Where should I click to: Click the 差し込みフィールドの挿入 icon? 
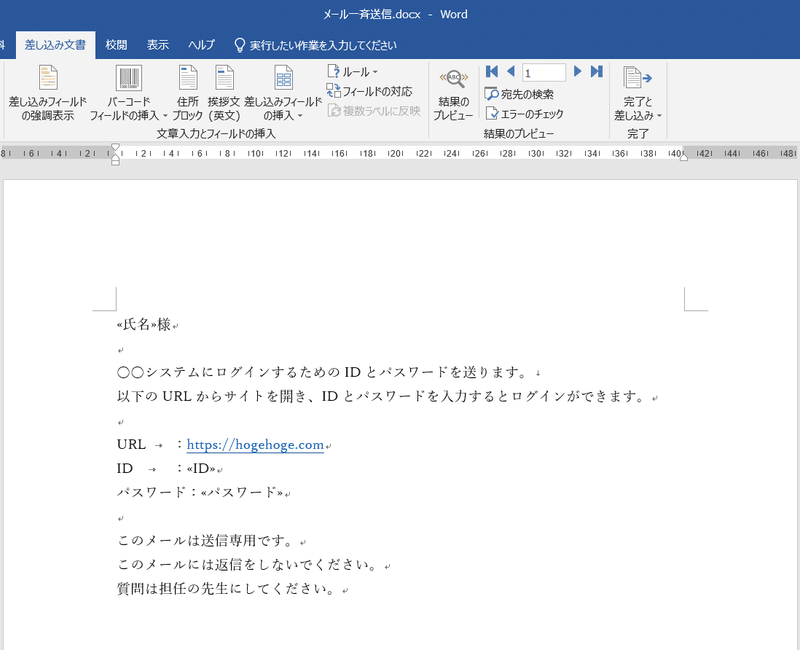[x=285, y=80]
